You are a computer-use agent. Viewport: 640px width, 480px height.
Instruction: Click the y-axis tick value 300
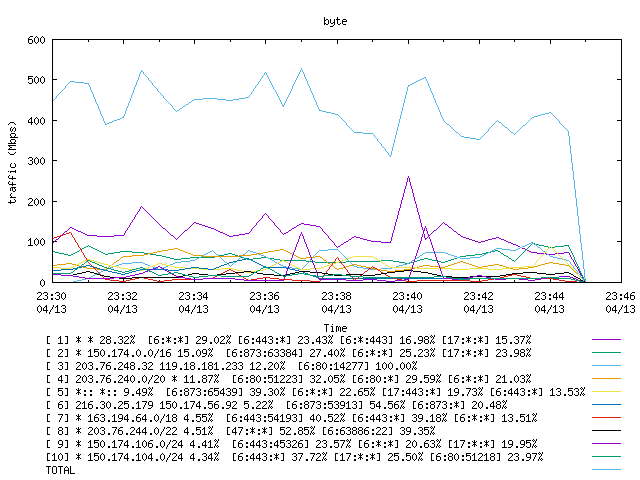36,161
